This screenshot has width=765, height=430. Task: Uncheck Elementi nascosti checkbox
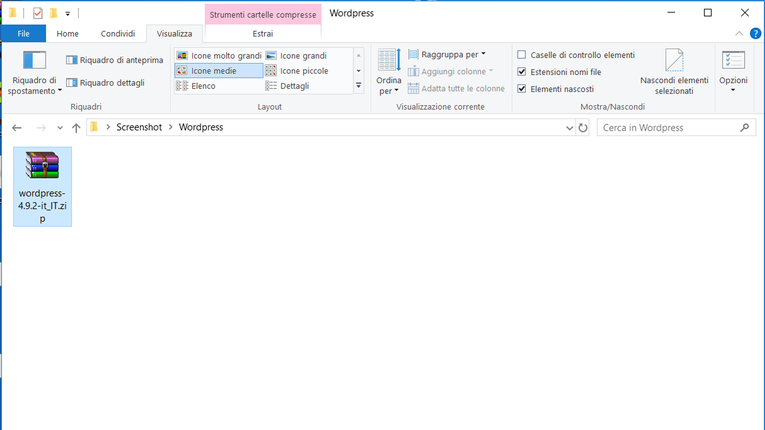tap(522, 89)
